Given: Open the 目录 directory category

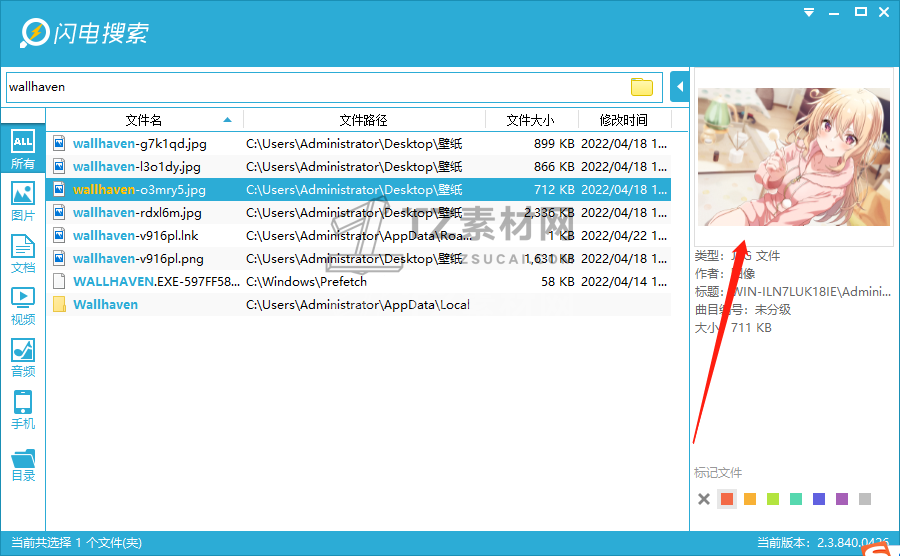Looking at the screenshot, I should pyautogui.click(x=23, y=465).
